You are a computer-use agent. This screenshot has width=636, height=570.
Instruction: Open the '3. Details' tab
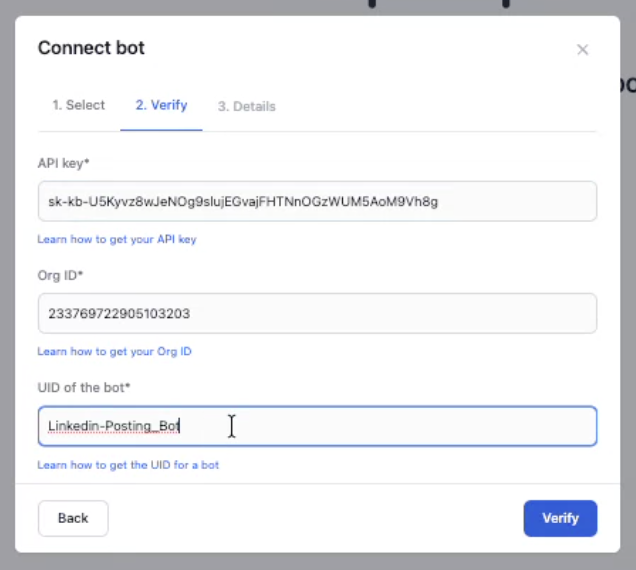tap(246, 106)
